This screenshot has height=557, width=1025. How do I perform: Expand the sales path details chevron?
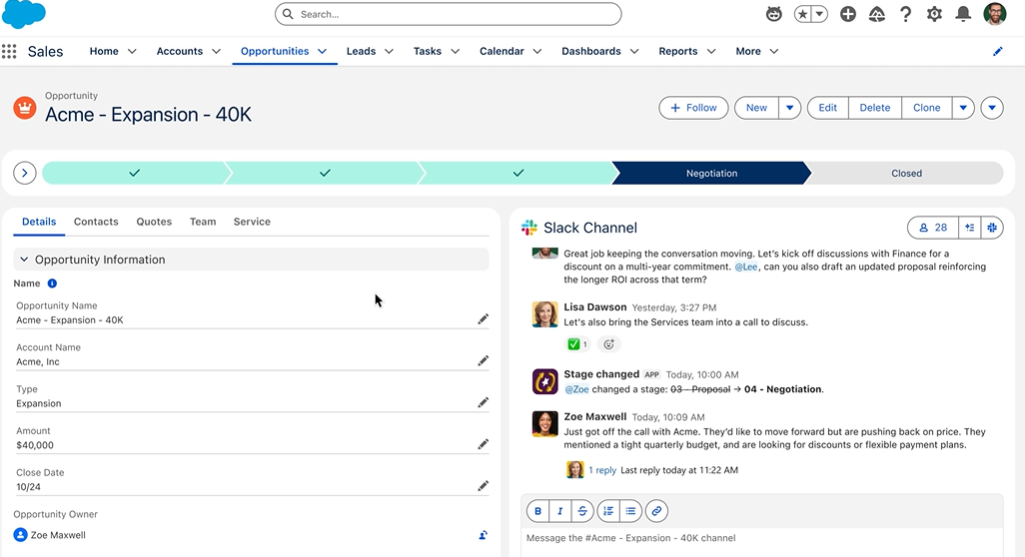[x=25, y=173]
